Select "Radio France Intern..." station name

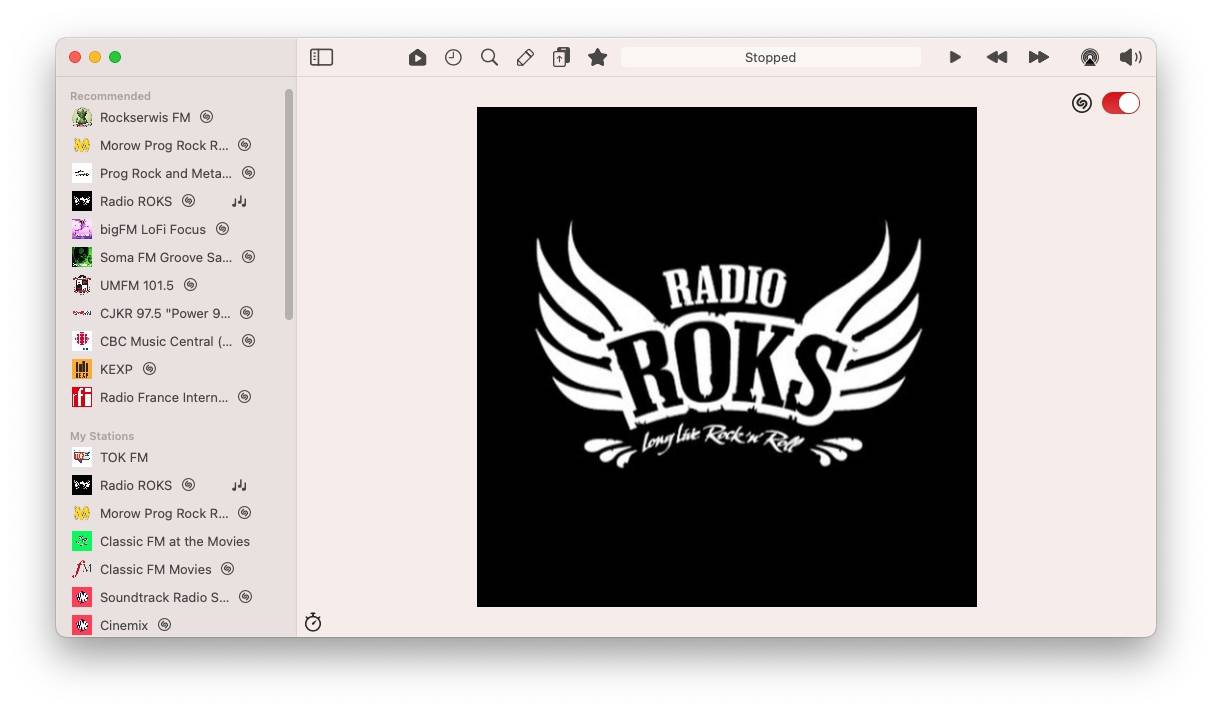tap(164, 397)
